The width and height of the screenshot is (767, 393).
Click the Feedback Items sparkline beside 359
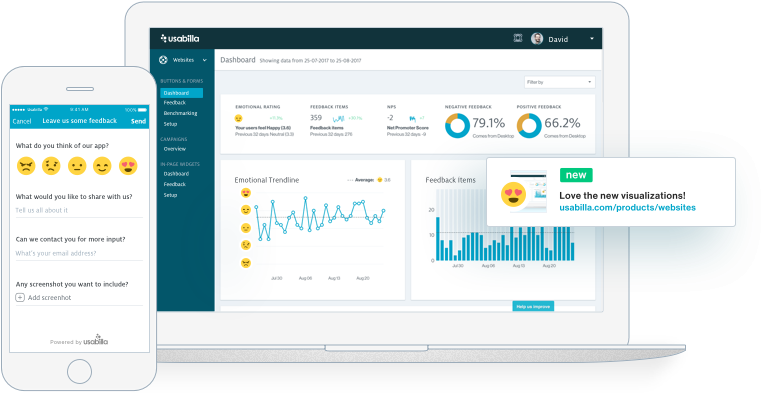click(338, 118)
